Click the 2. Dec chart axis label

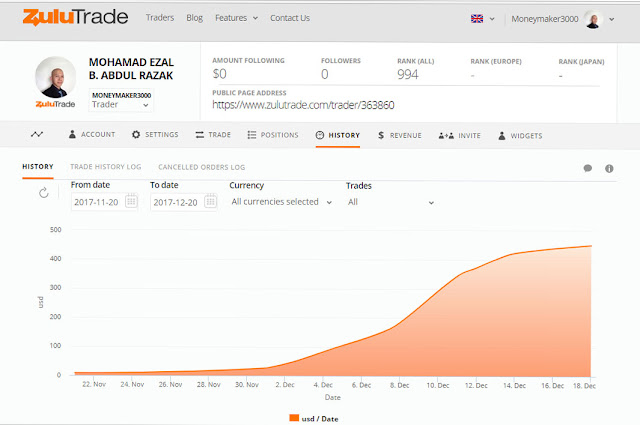285,385
